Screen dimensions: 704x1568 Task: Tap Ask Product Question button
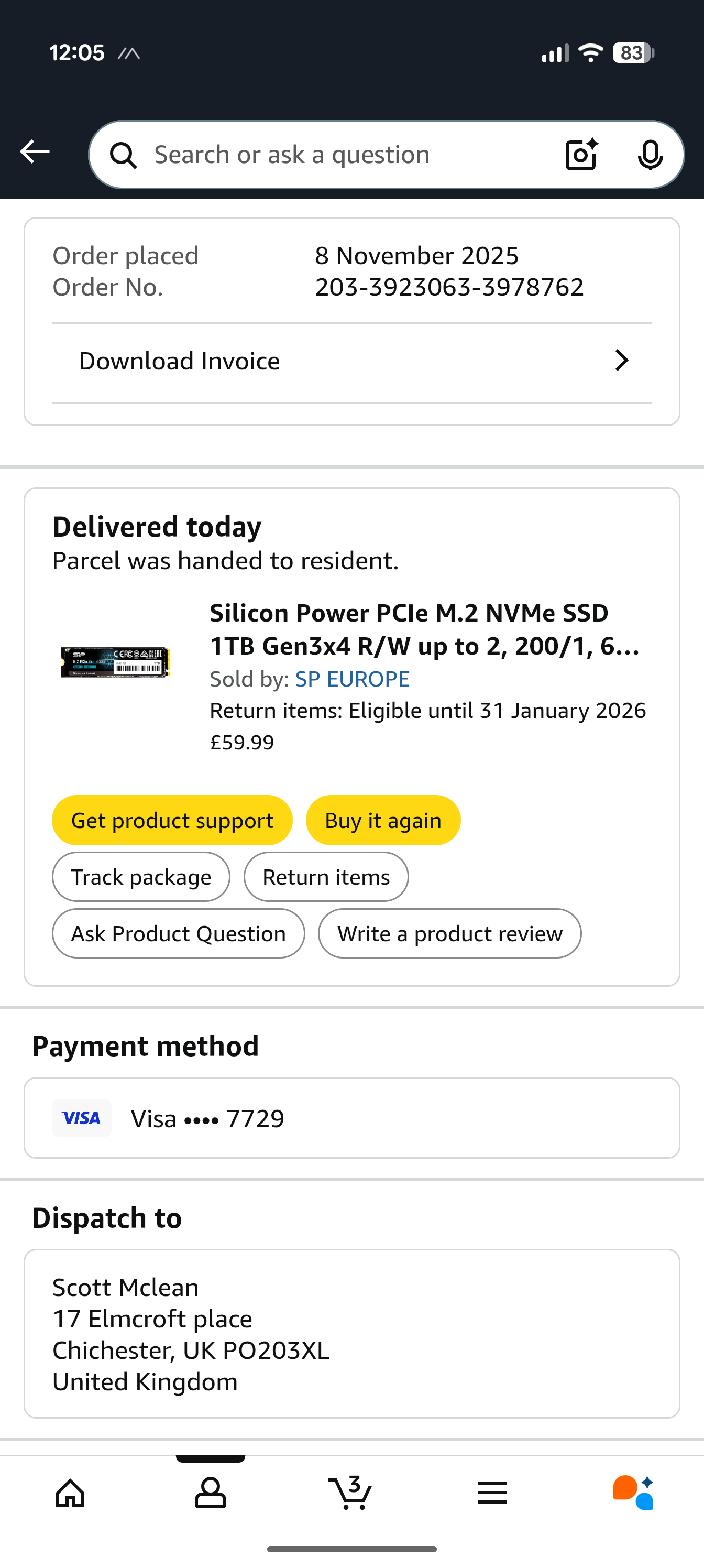[178, 933]
